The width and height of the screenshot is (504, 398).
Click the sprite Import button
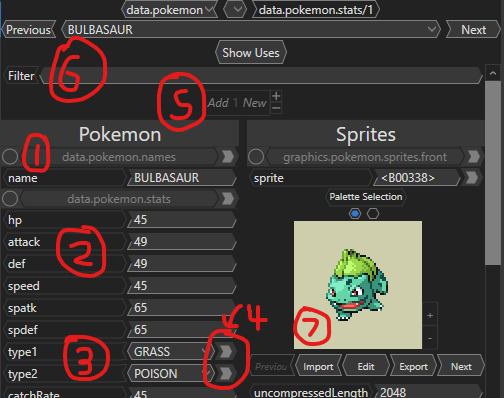[x=318, y=367]
